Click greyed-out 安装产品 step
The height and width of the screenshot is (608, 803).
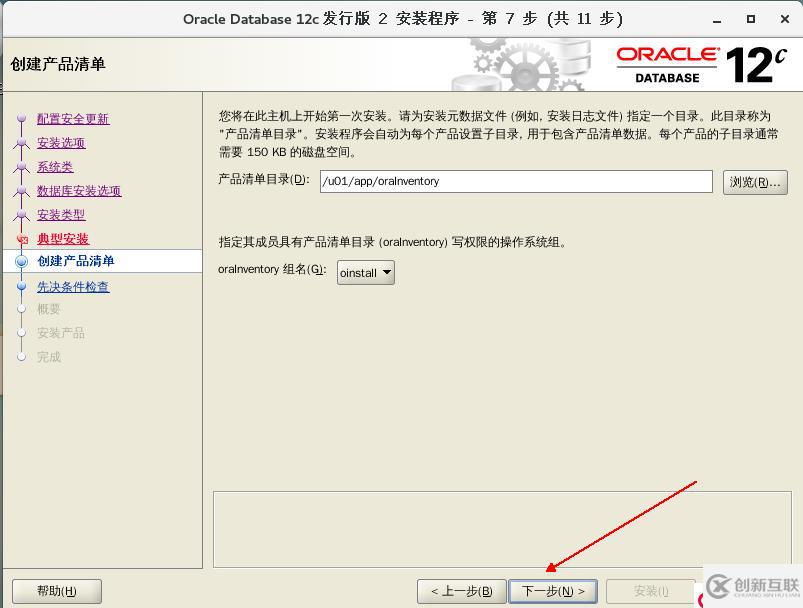pyautogui.click(x=60, y=333)
